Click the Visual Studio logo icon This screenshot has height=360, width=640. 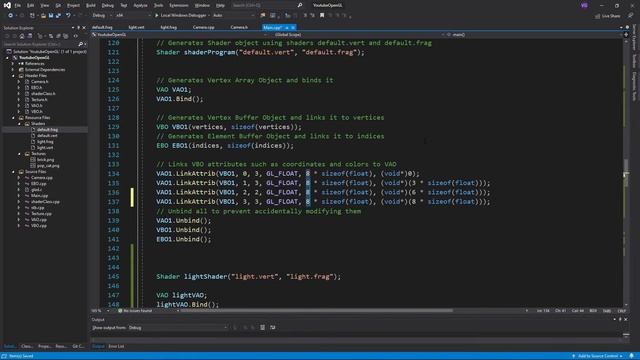(7, 5)
